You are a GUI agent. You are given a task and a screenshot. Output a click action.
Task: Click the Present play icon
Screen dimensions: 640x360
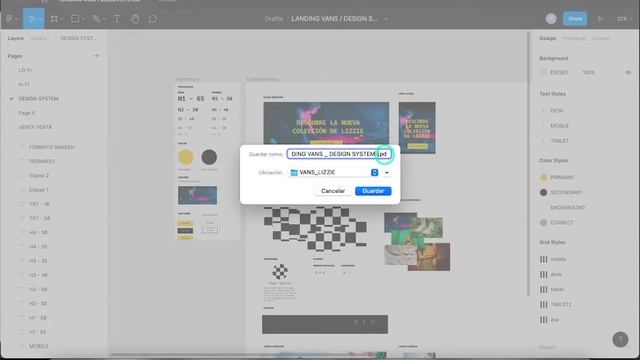600,19
